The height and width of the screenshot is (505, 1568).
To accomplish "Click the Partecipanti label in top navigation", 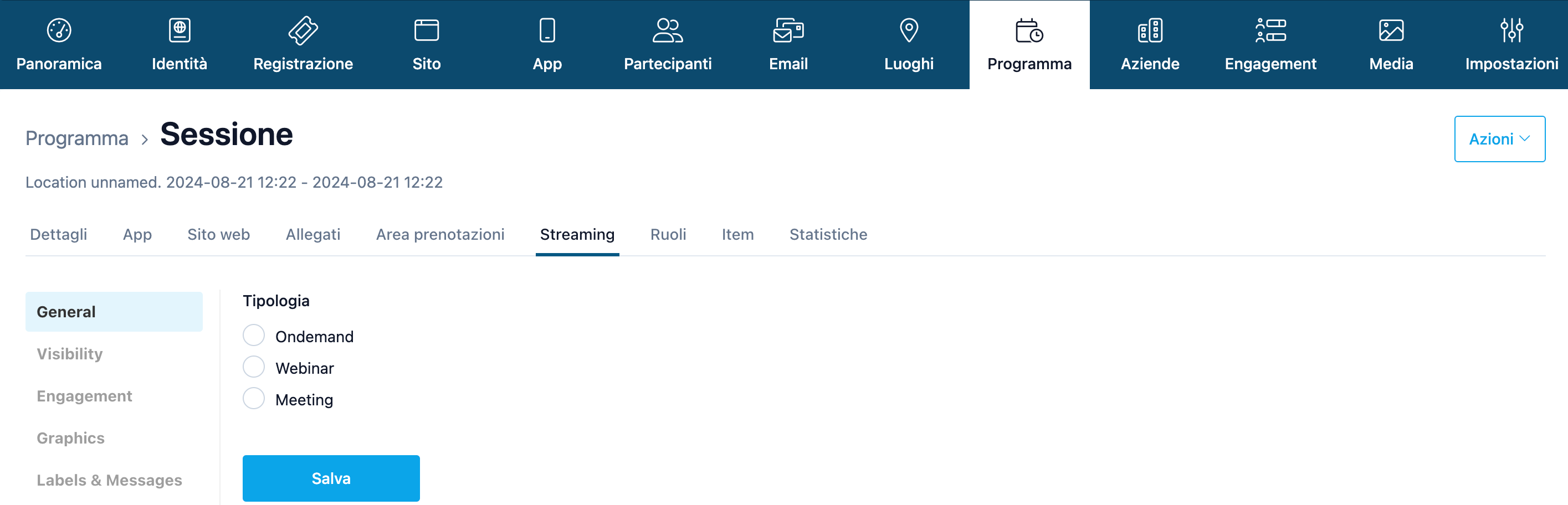I will 668,64.
